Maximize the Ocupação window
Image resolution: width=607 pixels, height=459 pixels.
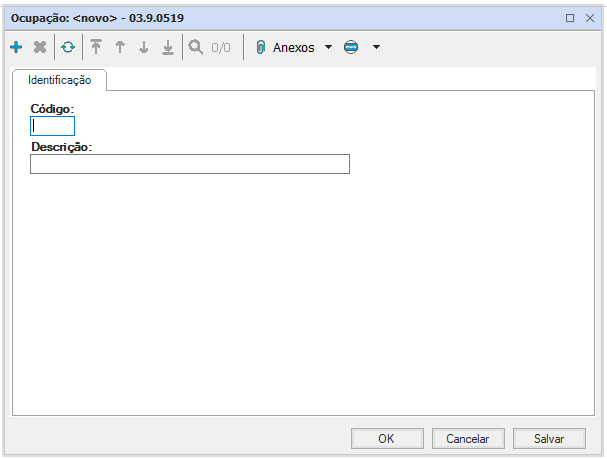[570, 18]
